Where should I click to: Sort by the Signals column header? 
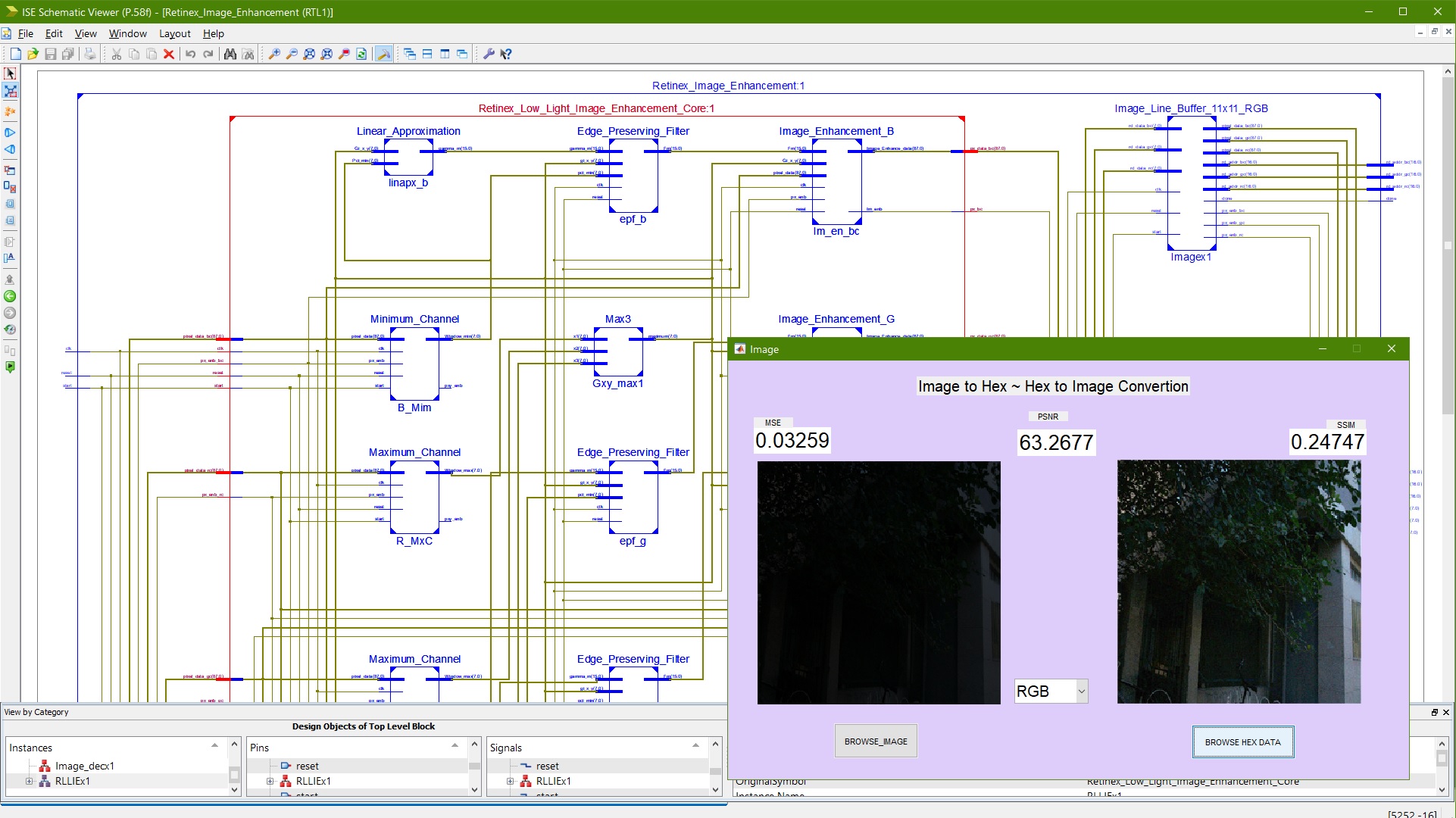[x=597, y=748]
